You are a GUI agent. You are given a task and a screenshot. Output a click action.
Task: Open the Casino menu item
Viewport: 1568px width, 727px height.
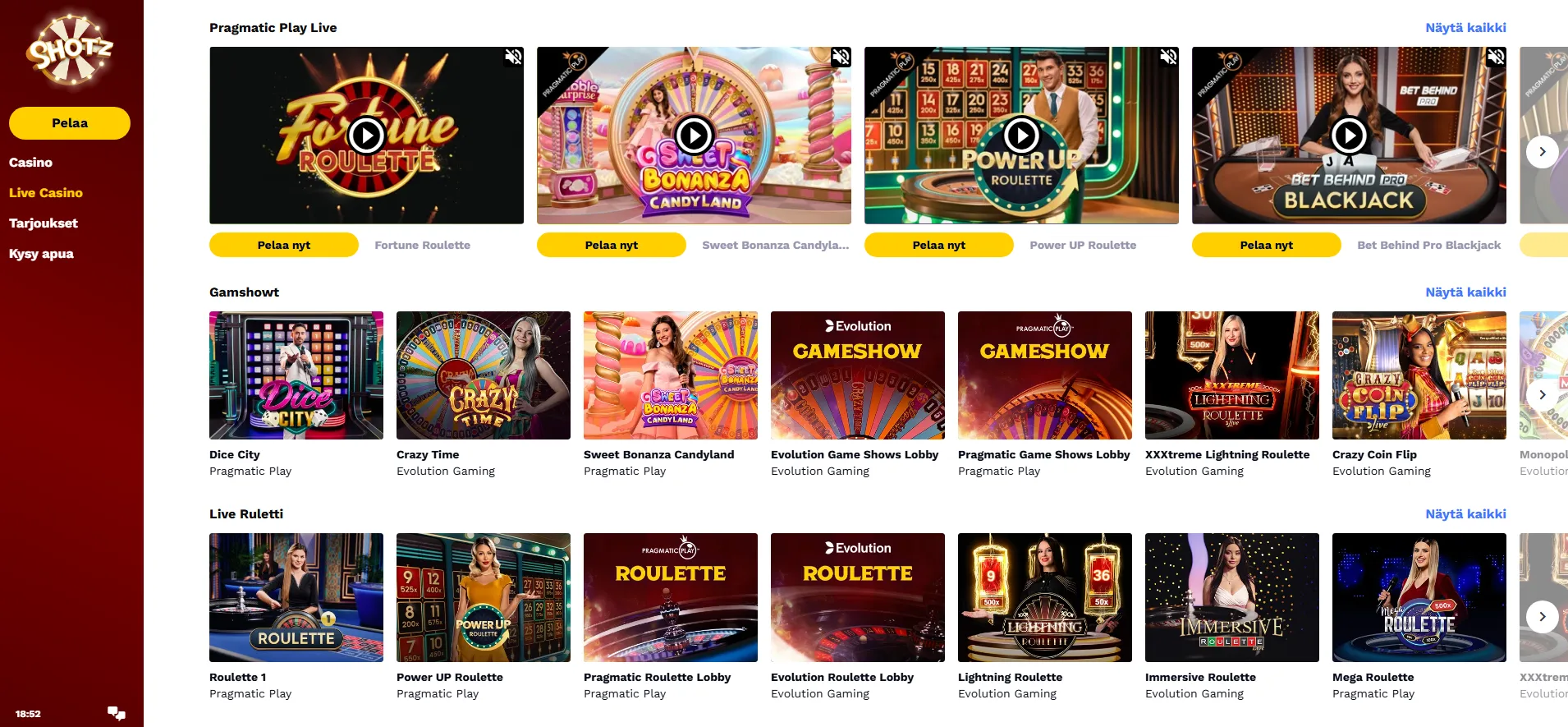click(30, 163)
